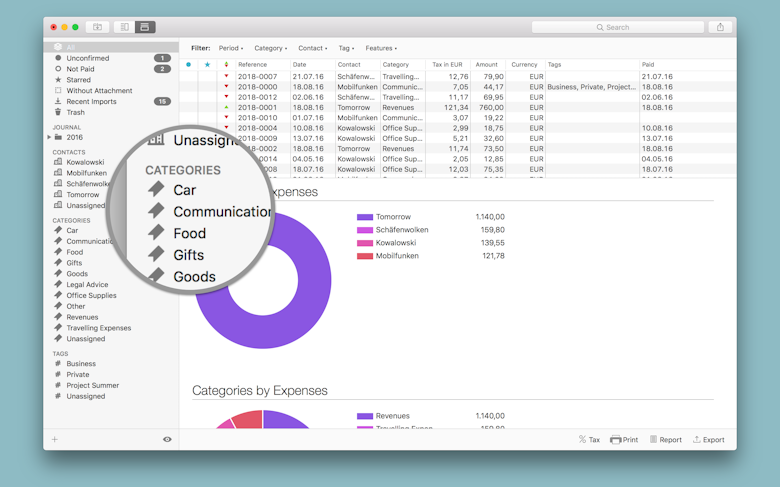
Task: Toggle the sidebar layout view button
Action: tap(124, 27)
